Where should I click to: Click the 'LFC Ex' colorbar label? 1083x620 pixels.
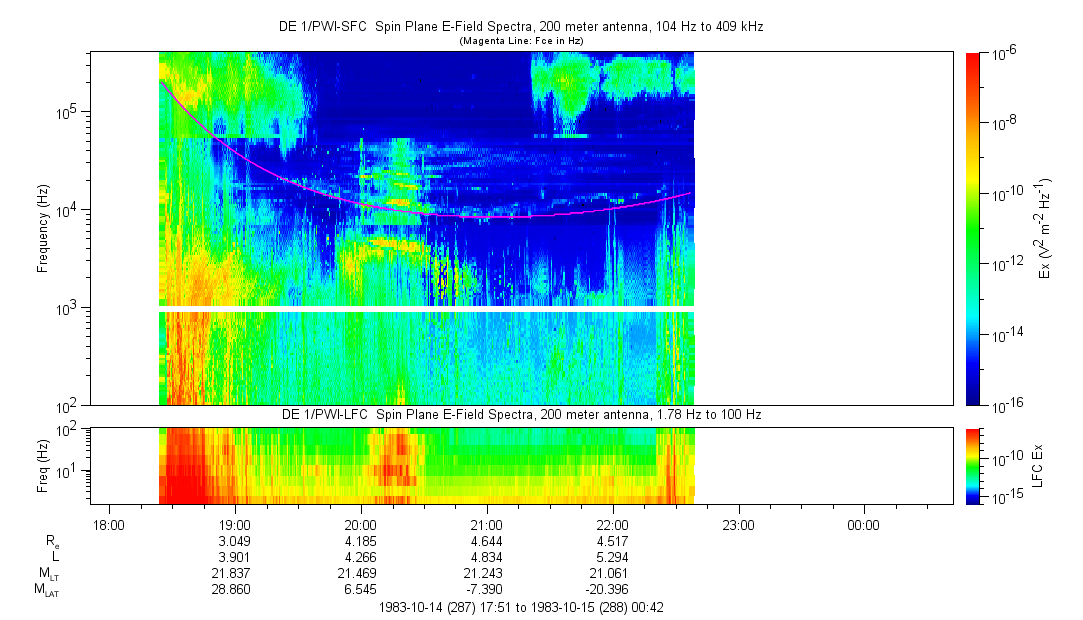(1040, 465)
